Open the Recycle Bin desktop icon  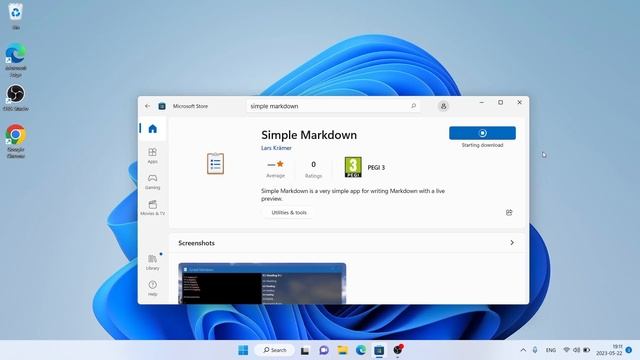coord(16,16)
